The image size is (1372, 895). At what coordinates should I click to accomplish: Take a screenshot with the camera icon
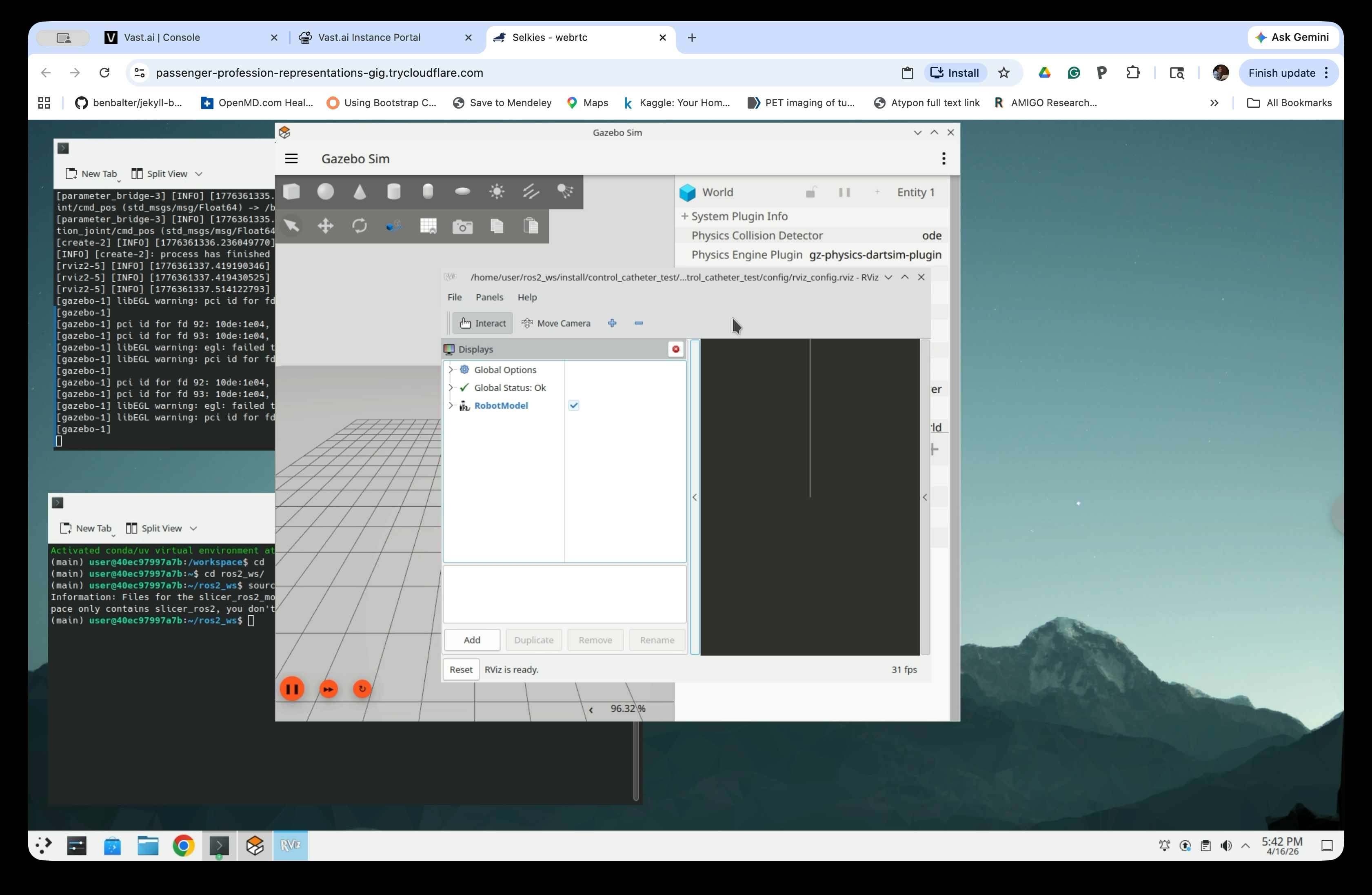tap(462, 226)
